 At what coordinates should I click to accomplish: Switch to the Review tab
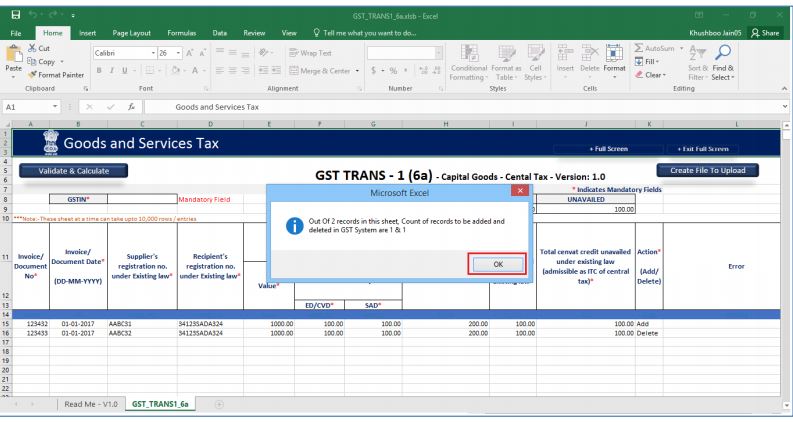pos(254,33)
